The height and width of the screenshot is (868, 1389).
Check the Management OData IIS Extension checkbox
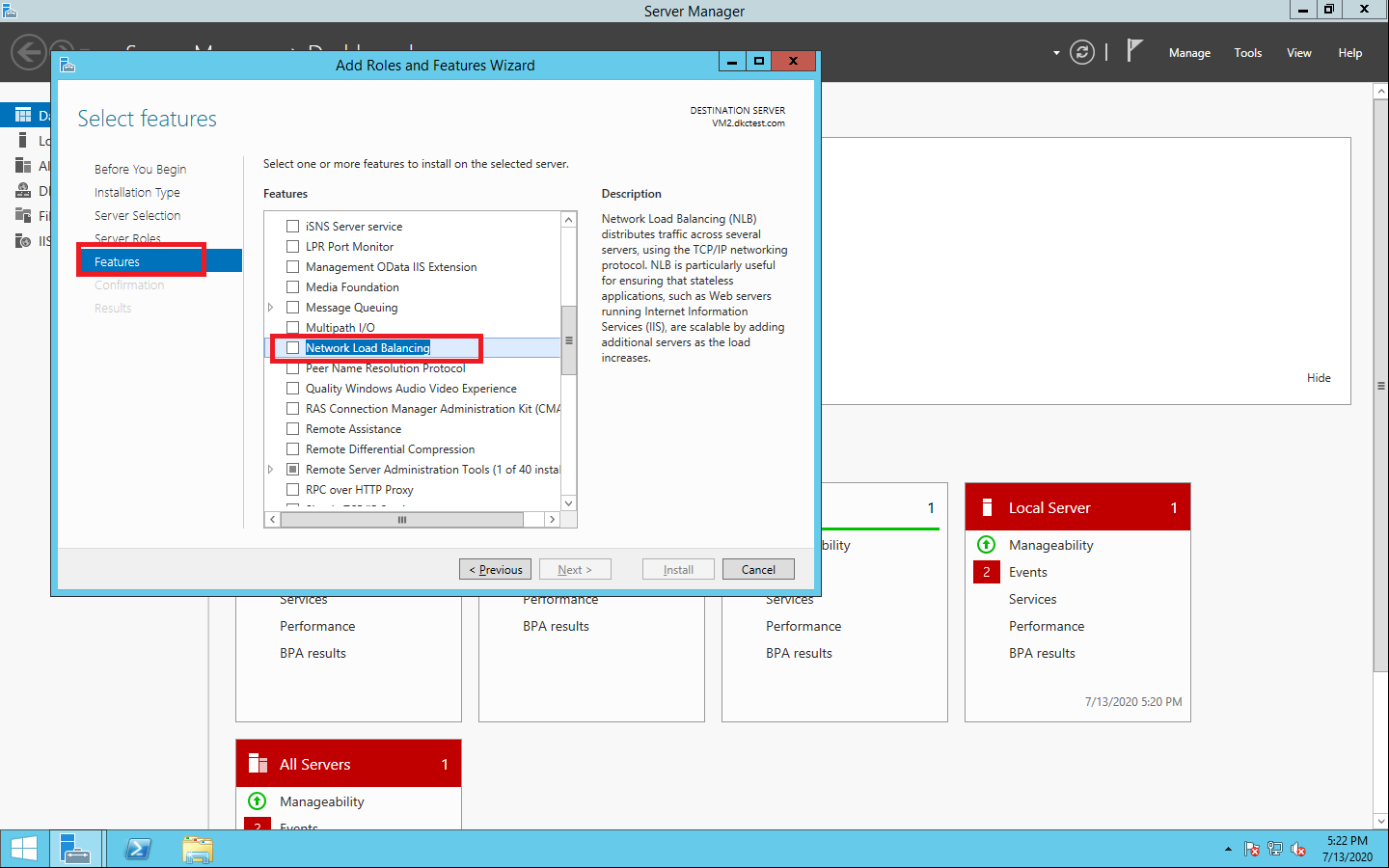(292, 266)
